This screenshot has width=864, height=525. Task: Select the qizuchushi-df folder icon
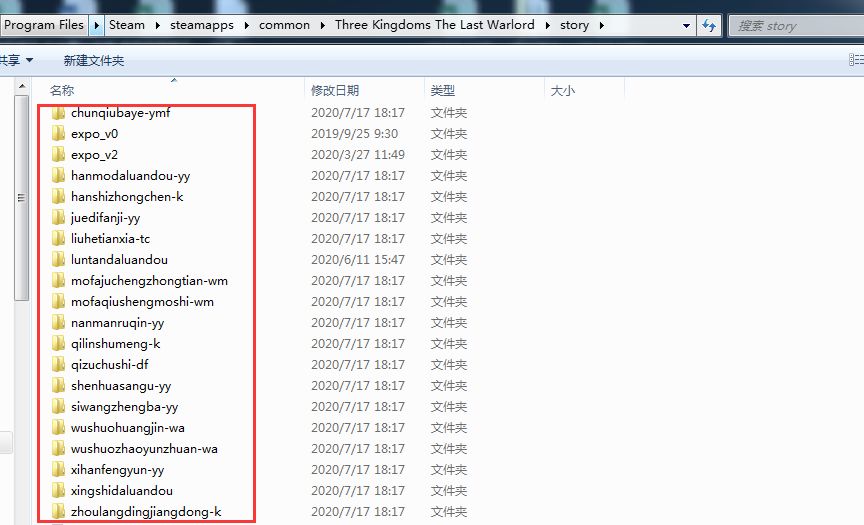pyautogui.click(x=58, y=364)
